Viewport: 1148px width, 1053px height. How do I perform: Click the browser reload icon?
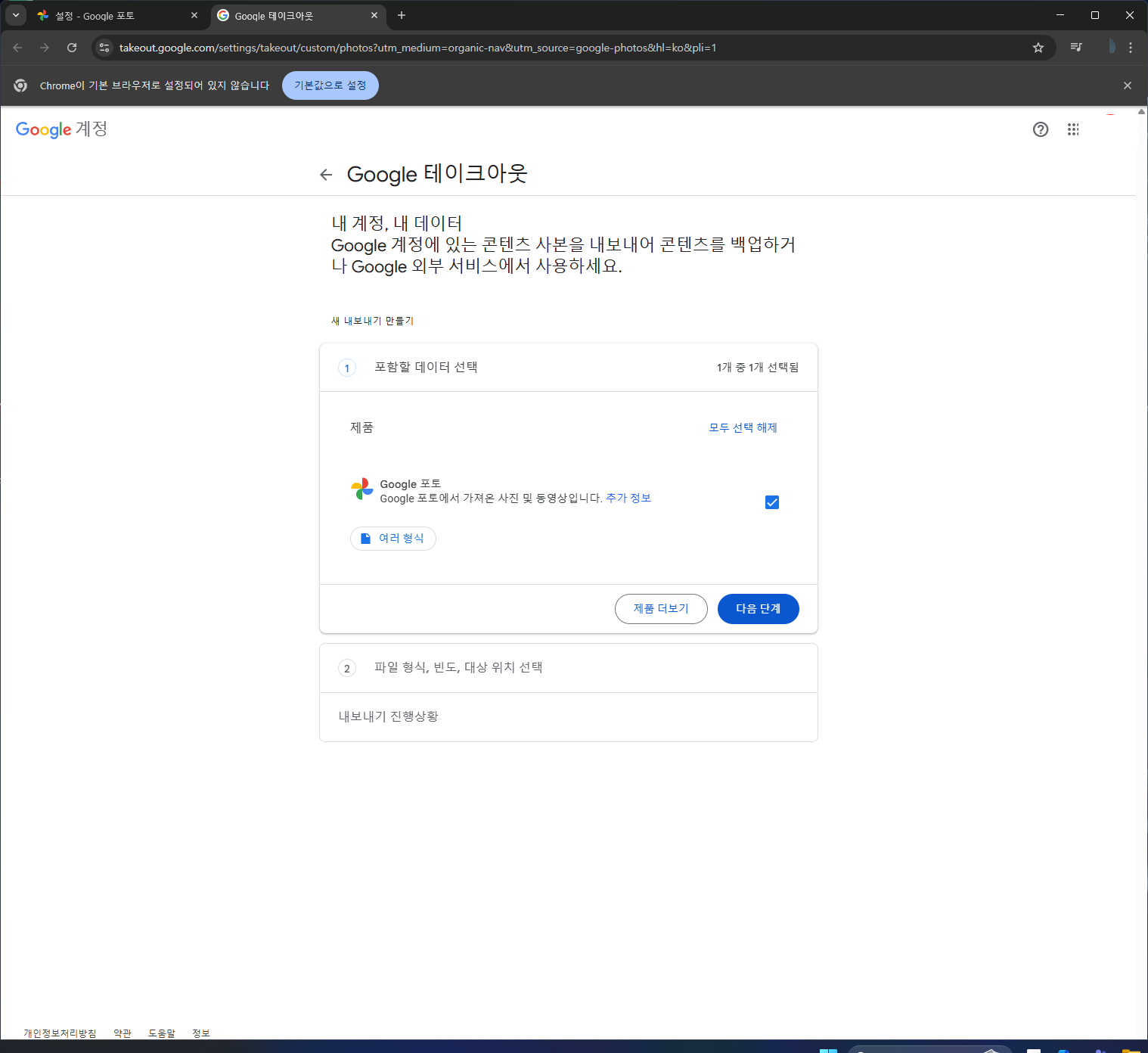pyautogui.click(x=72, y=48)
